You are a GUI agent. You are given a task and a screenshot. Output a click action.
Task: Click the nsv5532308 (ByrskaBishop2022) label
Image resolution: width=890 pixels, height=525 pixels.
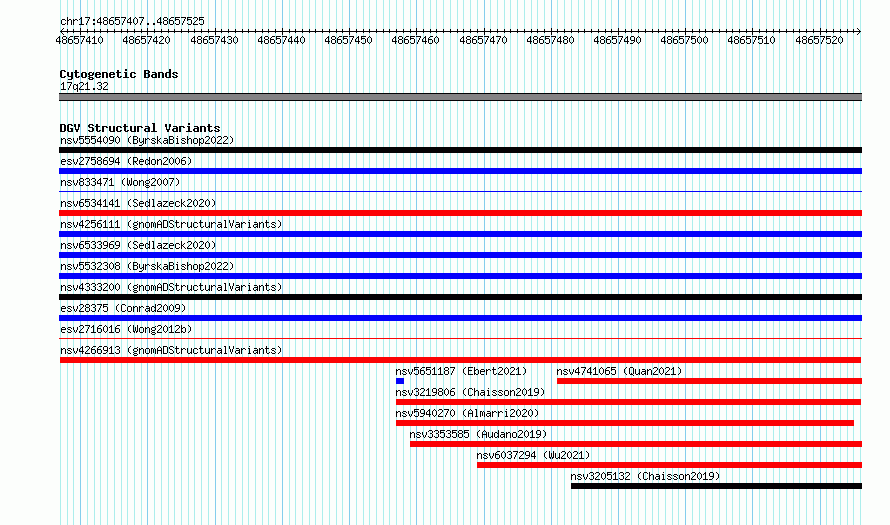[147, 266]
